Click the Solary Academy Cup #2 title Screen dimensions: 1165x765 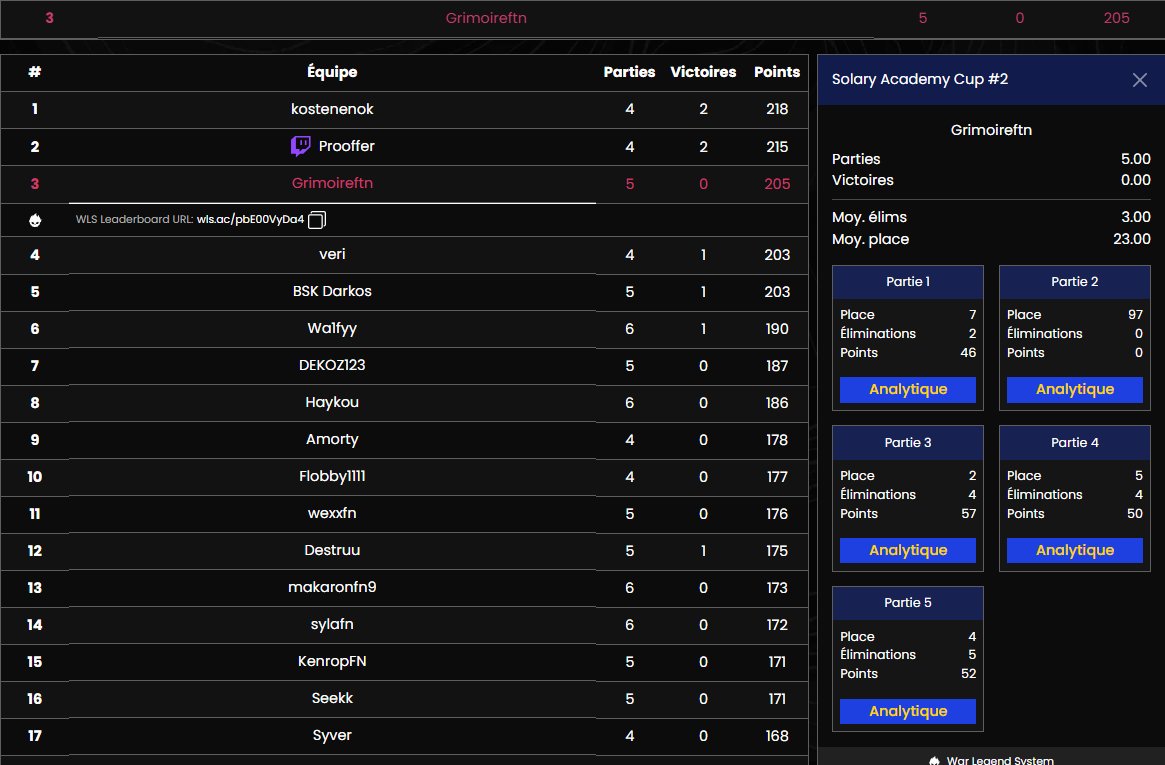point(920,79)
